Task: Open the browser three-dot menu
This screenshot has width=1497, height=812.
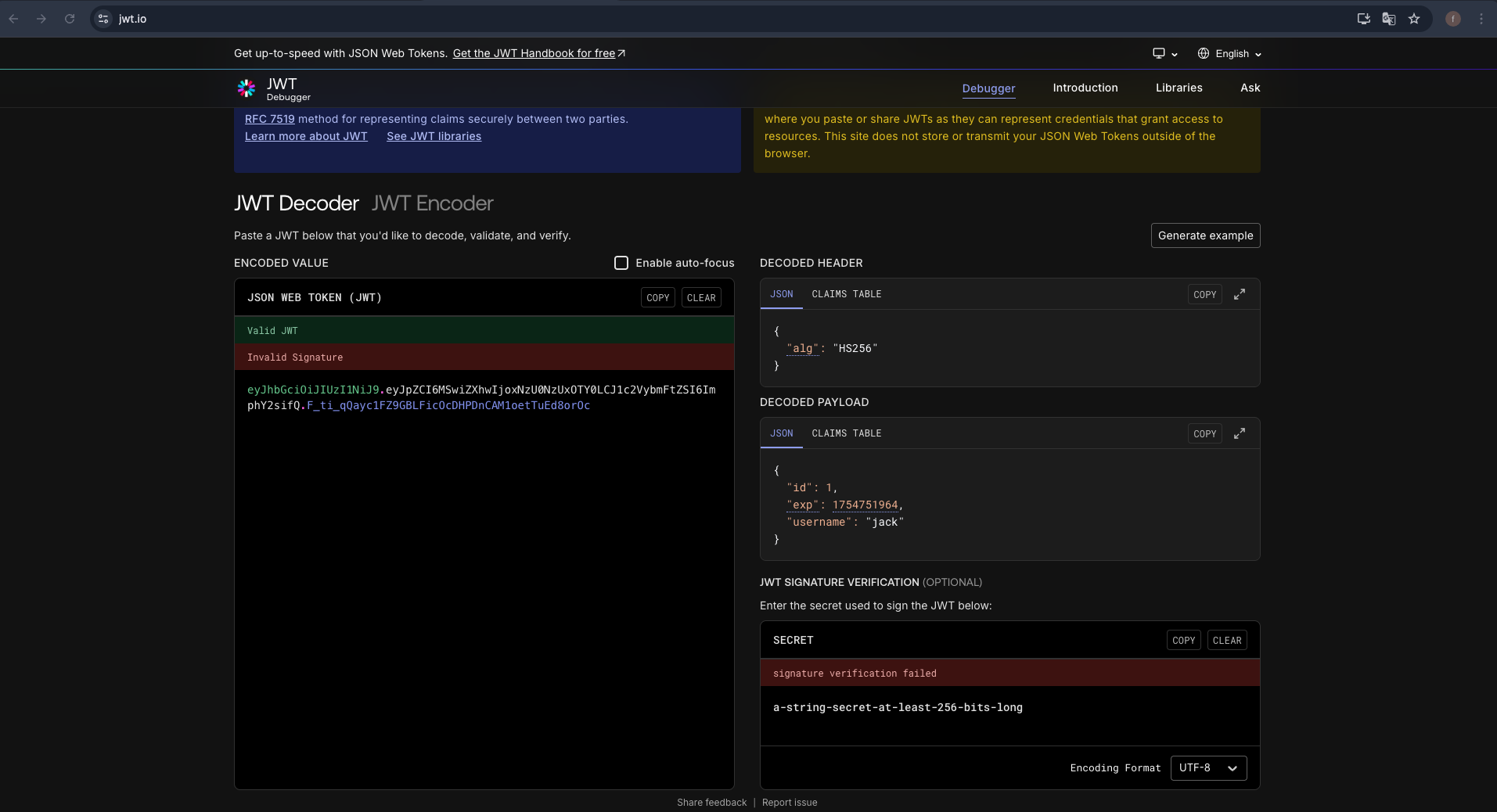Action: (x=1481, y=19)
